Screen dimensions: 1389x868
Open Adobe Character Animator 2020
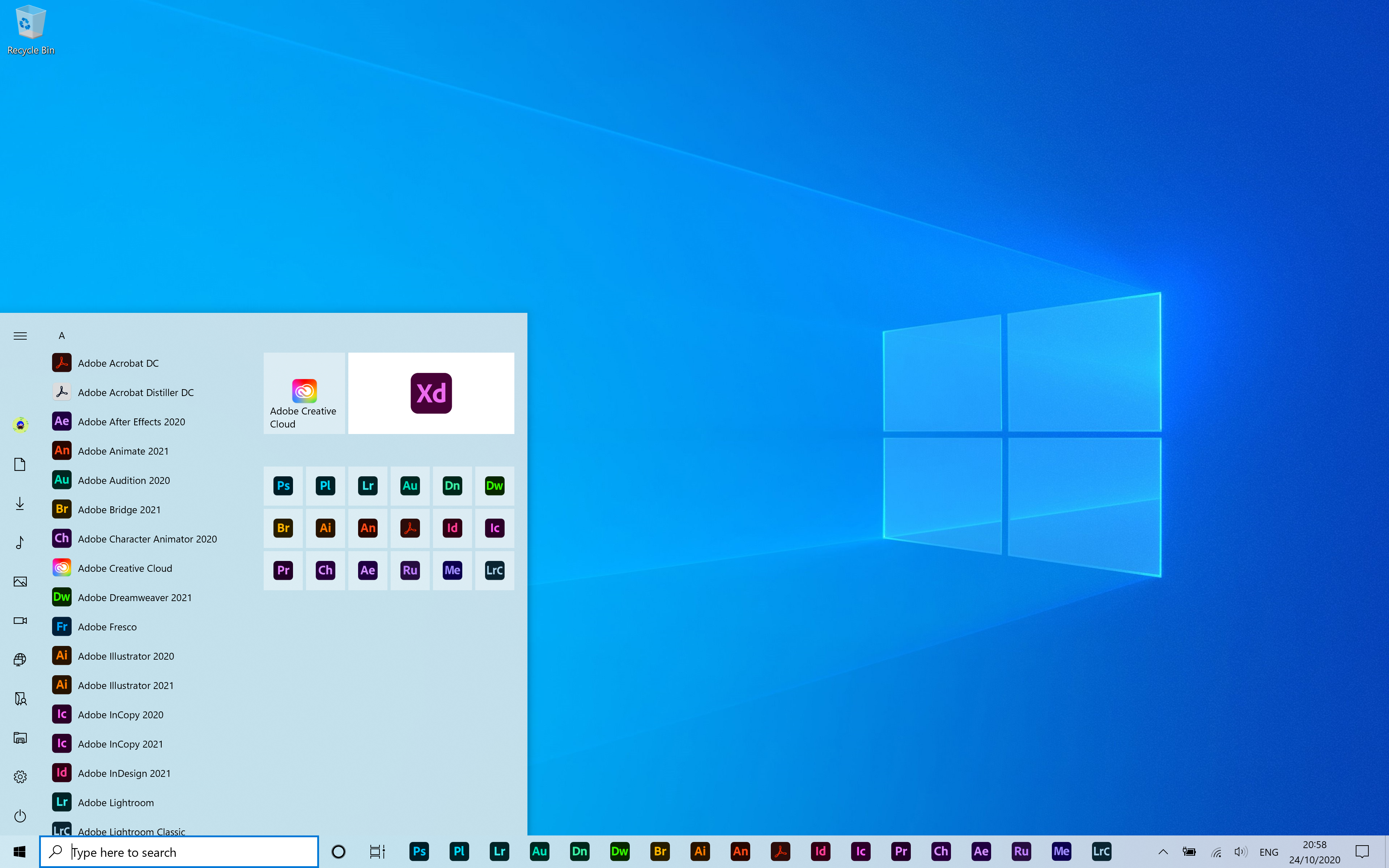(147, 538)
